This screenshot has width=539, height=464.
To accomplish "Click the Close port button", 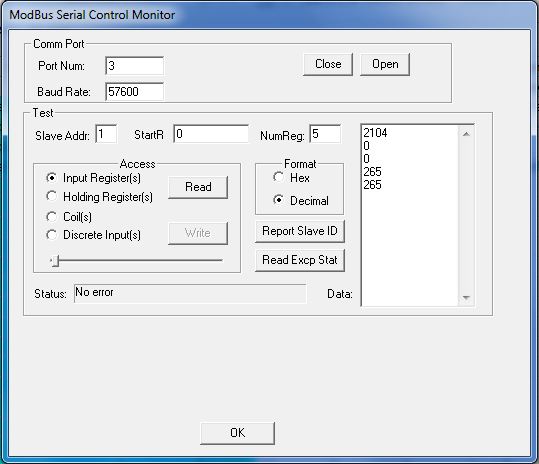I will point(328,64).
